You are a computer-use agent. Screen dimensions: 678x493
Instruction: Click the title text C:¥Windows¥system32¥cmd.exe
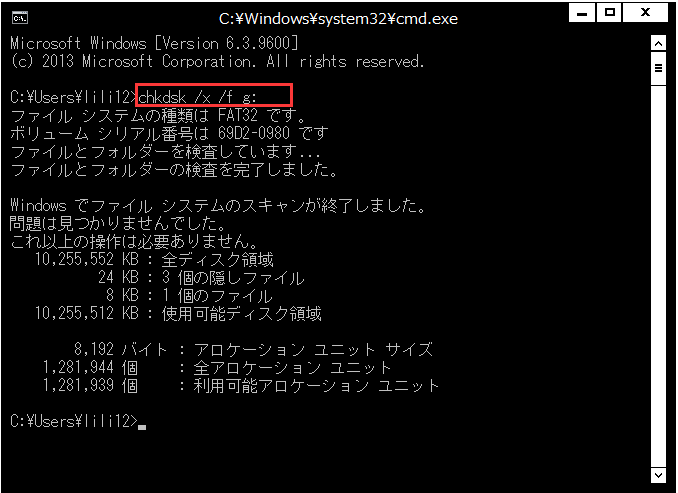pos(338,19)
